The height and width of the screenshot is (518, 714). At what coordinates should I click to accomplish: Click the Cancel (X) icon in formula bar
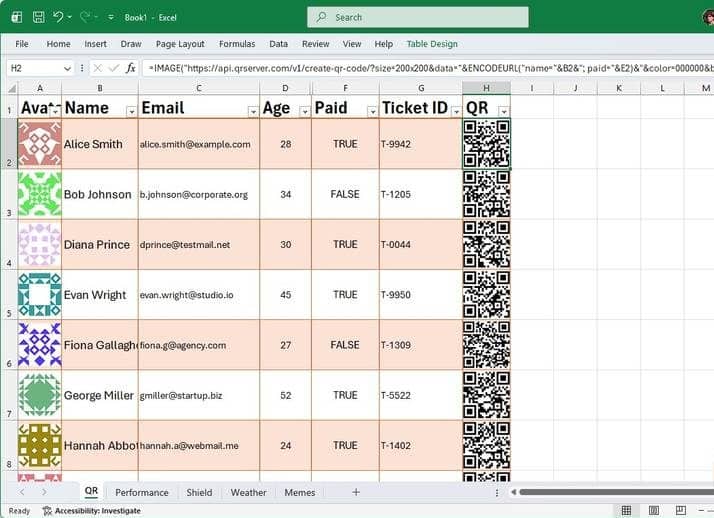(x=97, y=68)
